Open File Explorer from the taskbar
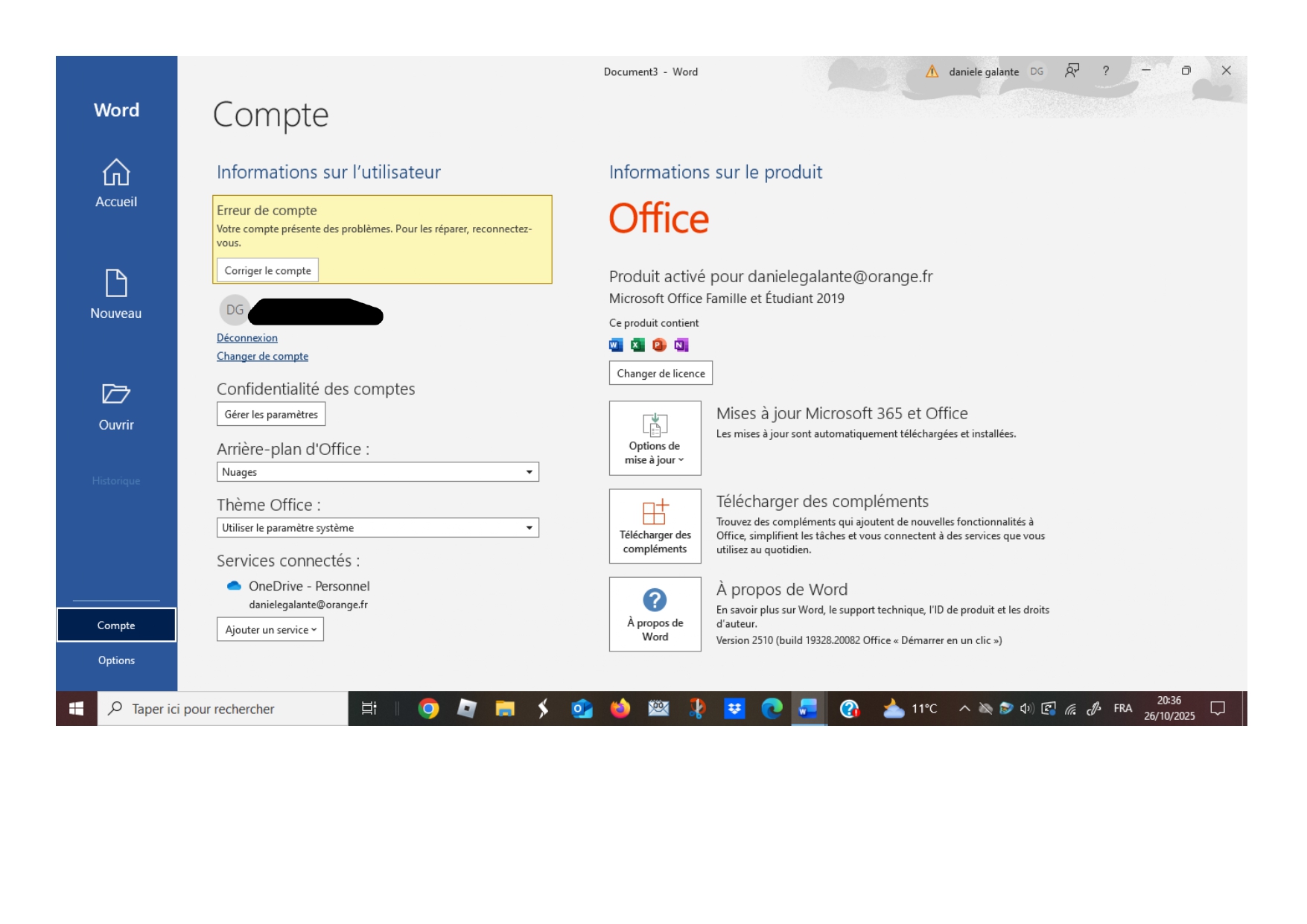This screenshot has width=1307, height=924. pos(505,709)
